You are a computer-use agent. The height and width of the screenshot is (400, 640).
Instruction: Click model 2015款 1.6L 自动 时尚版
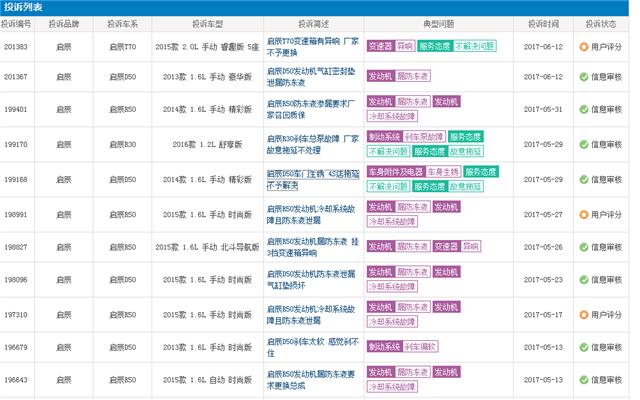pos(207,380)
